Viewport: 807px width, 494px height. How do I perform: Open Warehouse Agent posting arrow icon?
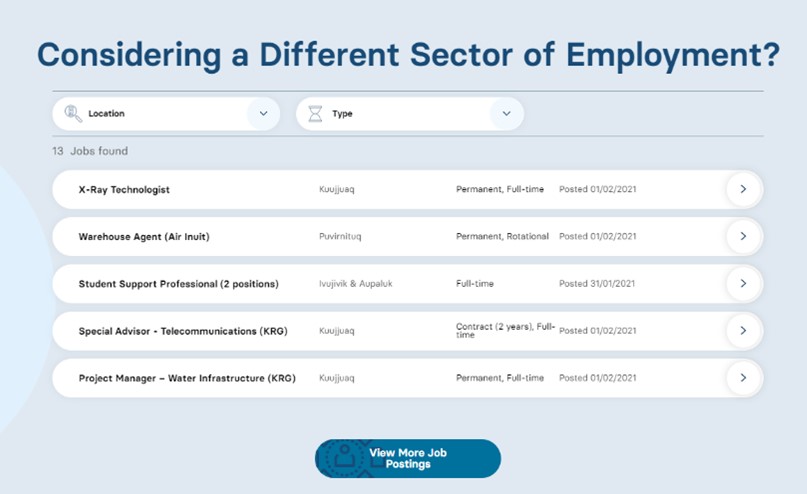pyautogui.click(x=743, y=236)
